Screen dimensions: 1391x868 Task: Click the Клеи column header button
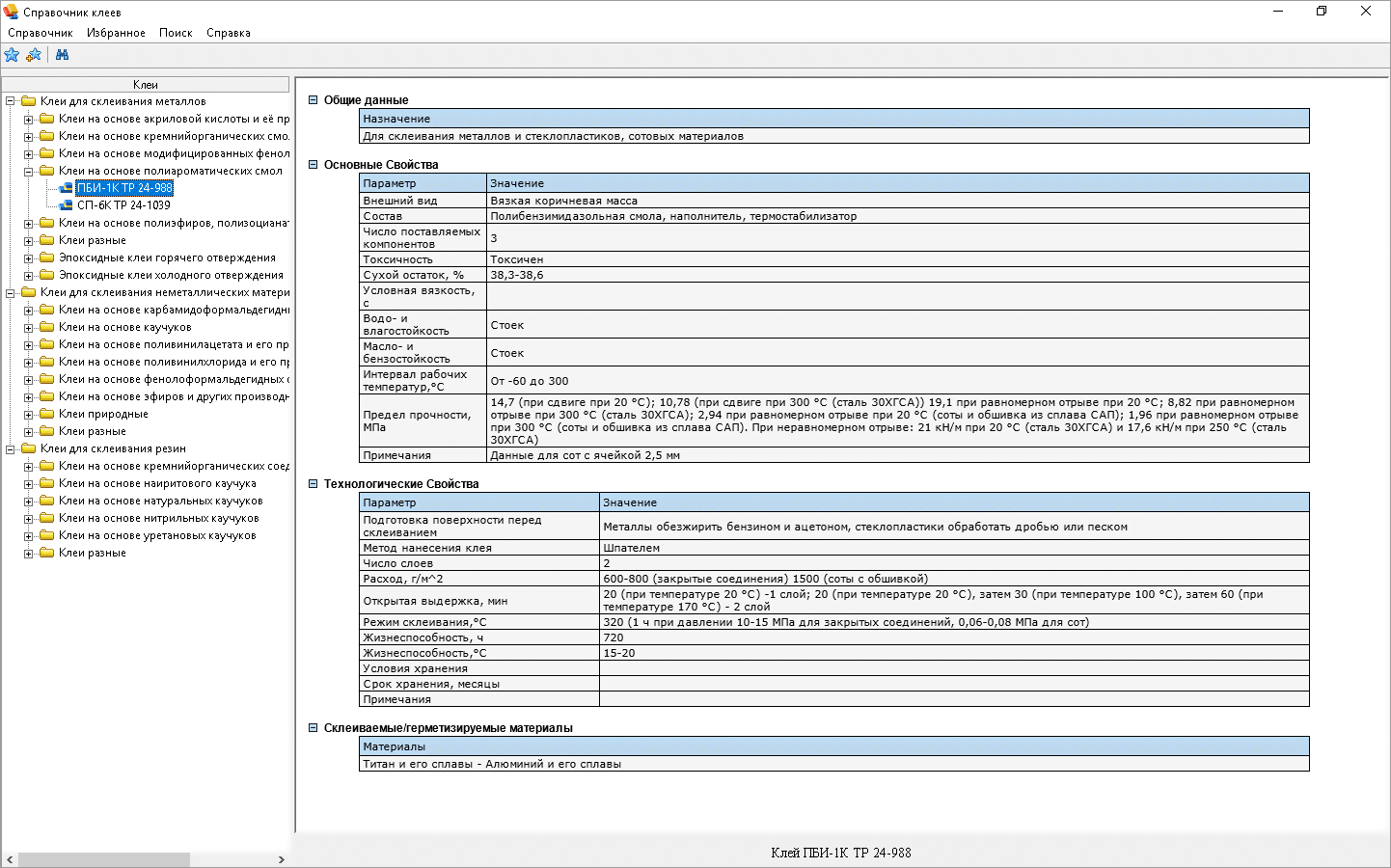[x=146, y=85]
